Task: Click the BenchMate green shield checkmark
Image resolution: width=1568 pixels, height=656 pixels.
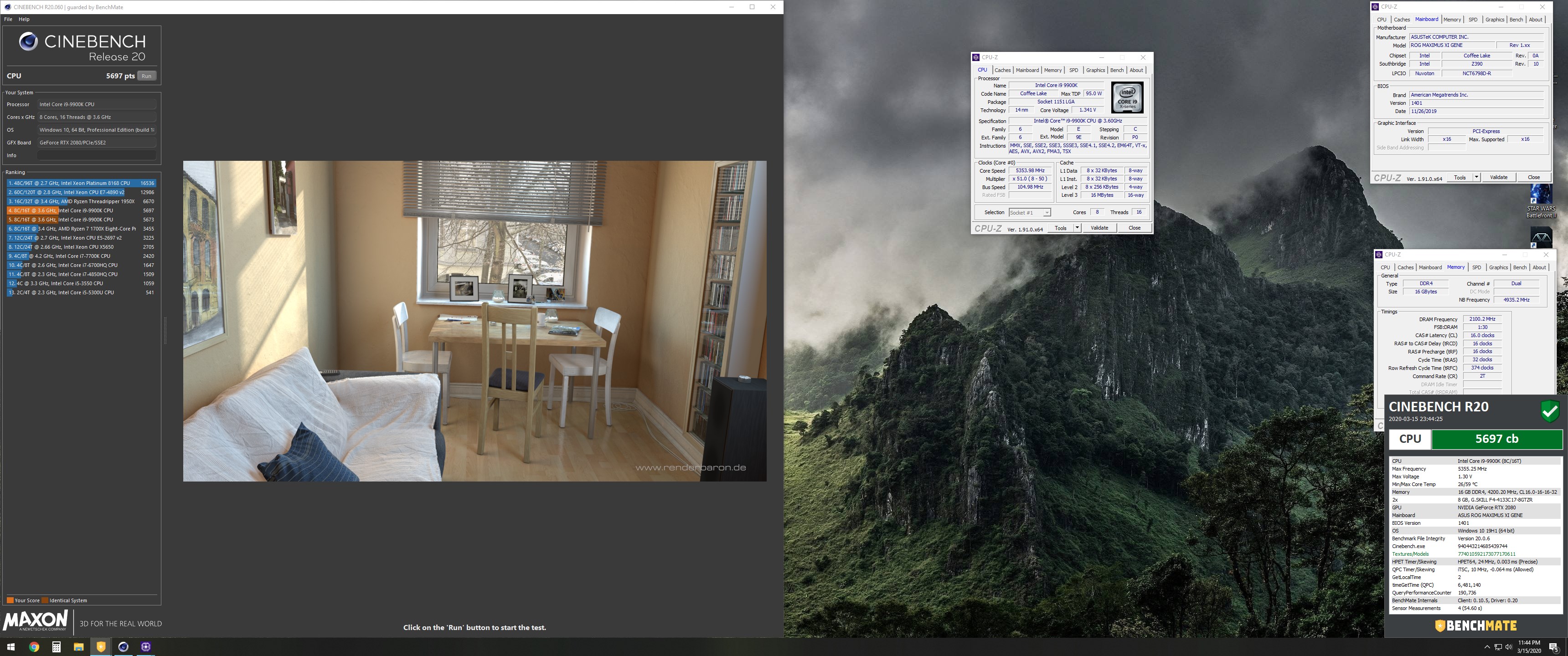Action: 1550,411
